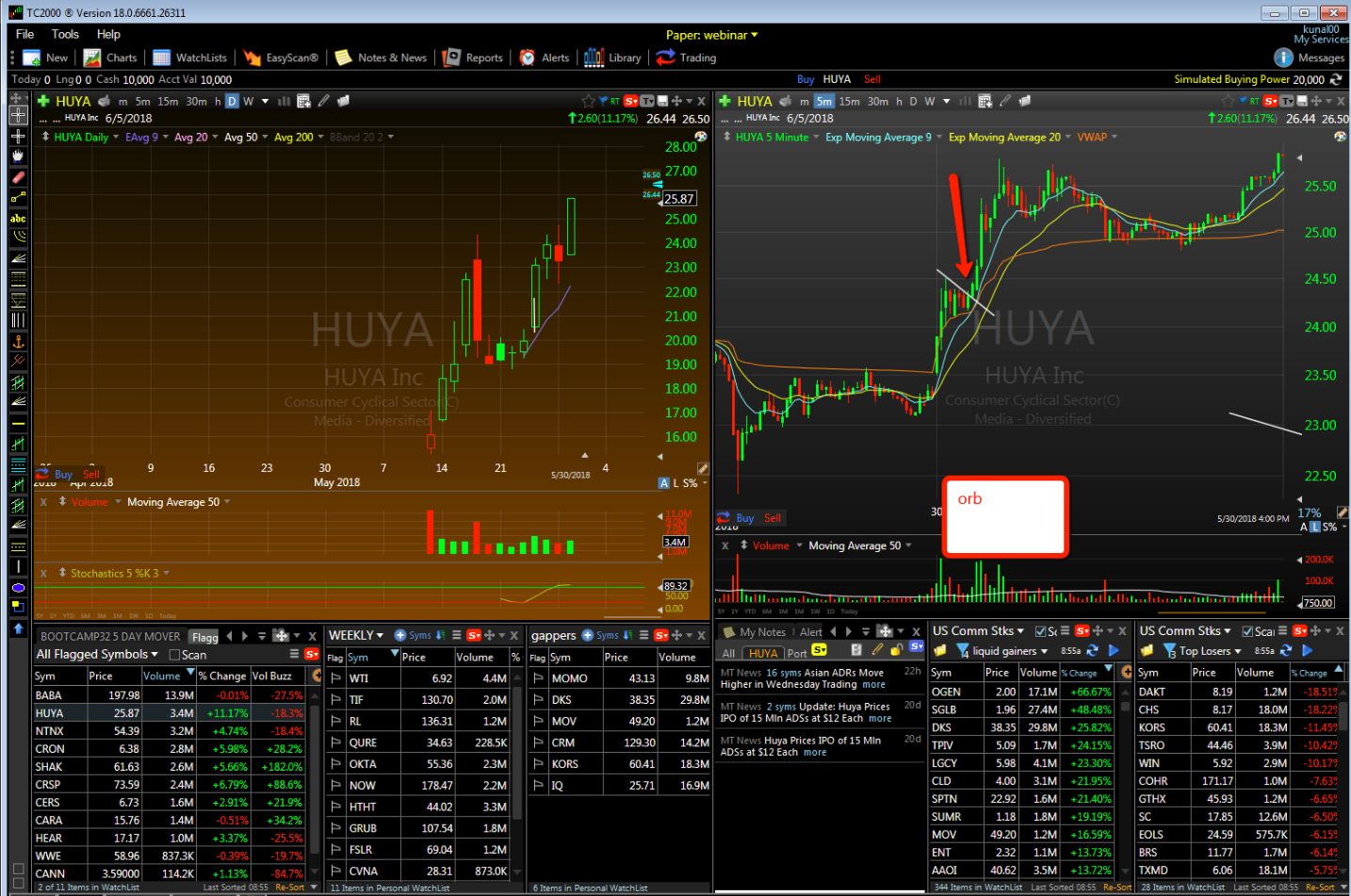Open the calendar icon in daily chart header
The width and height of the screenshot is (1351, 896).
click(303, 101)
